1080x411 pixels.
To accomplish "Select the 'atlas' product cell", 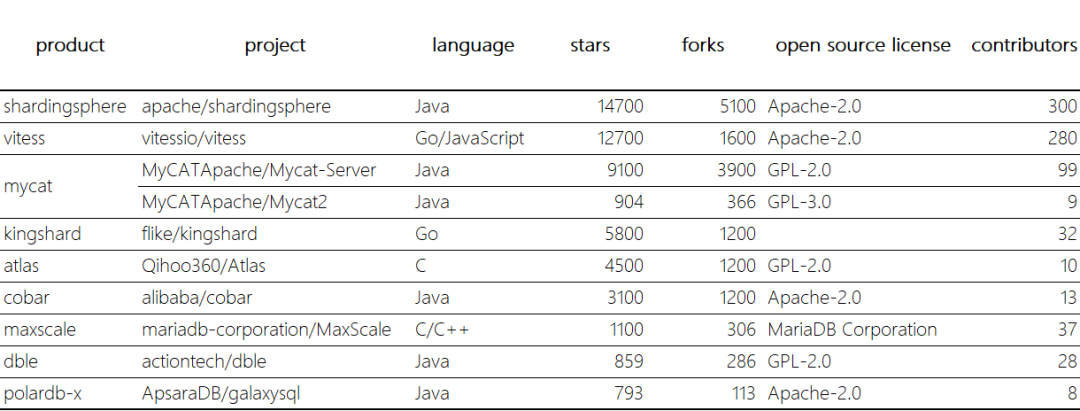I will pyautogui.click(x=21, y=266).
